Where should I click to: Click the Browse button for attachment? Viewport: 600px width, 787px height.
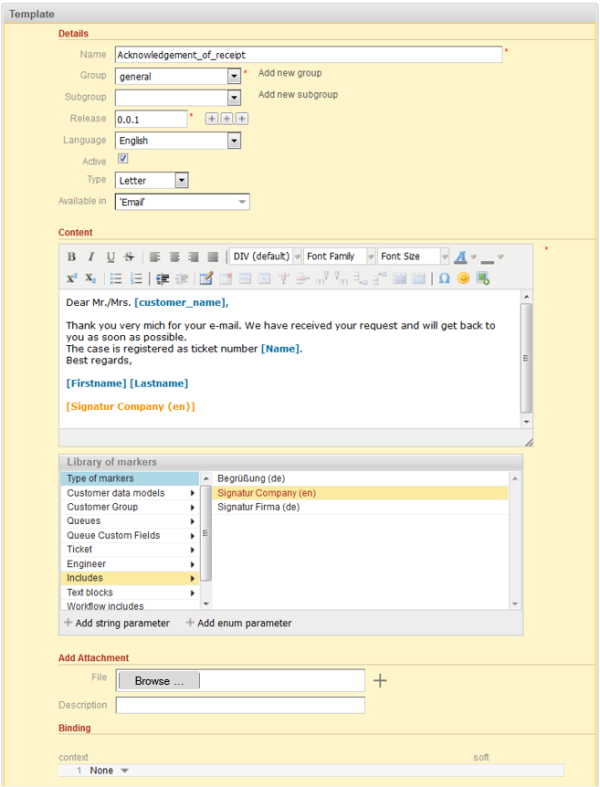tap(159, 681)
